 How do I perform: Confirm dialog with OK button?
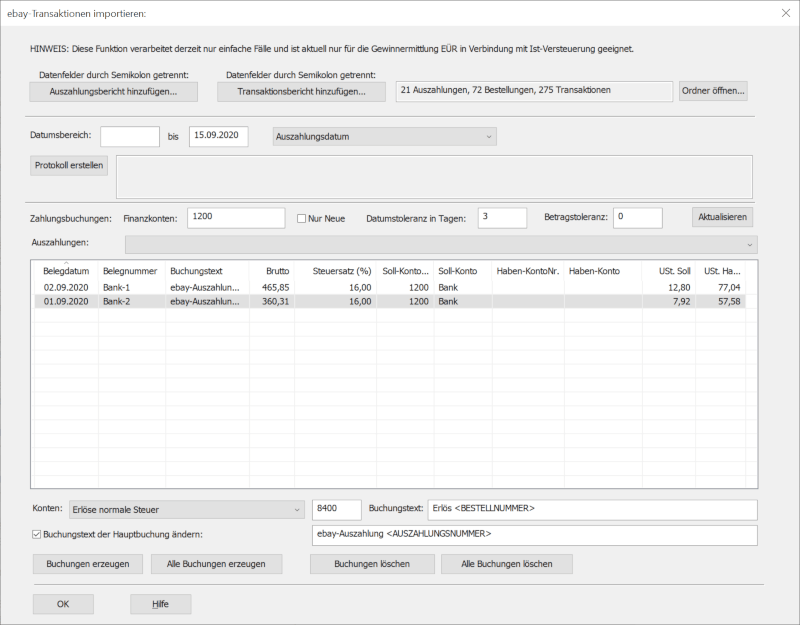pos(63,604)
